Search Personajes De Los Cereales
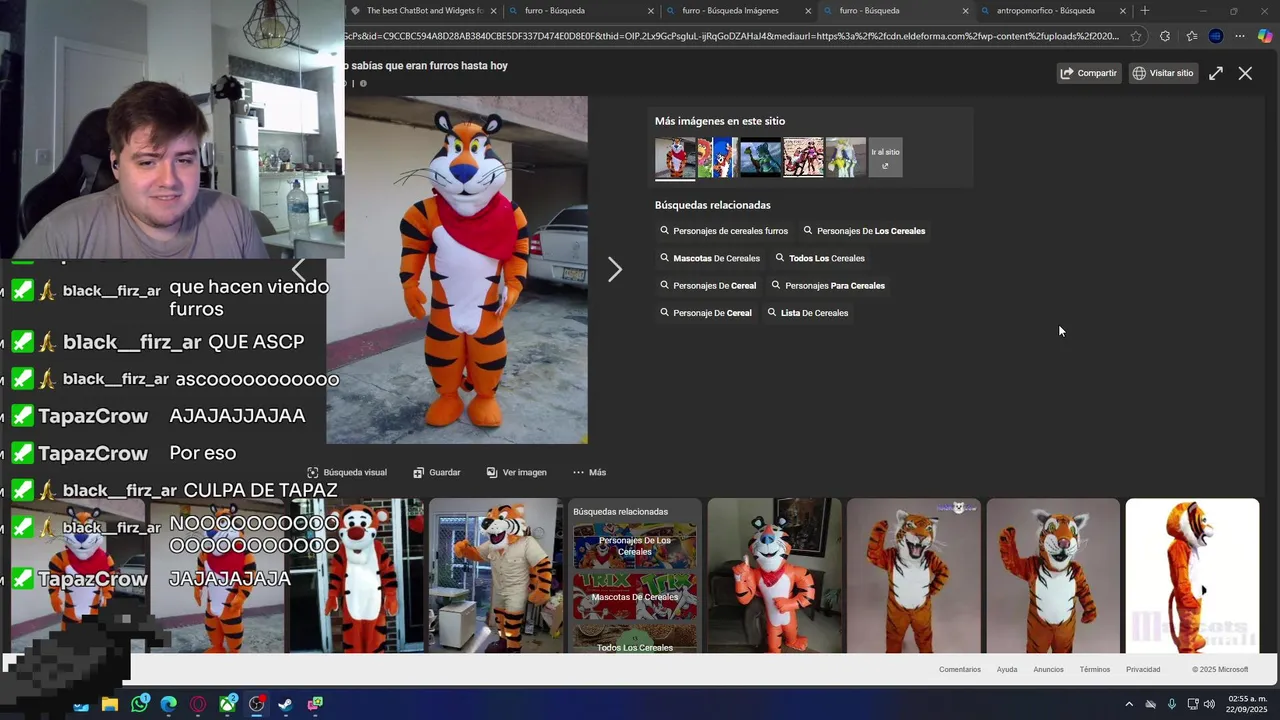 click(864, 231)
